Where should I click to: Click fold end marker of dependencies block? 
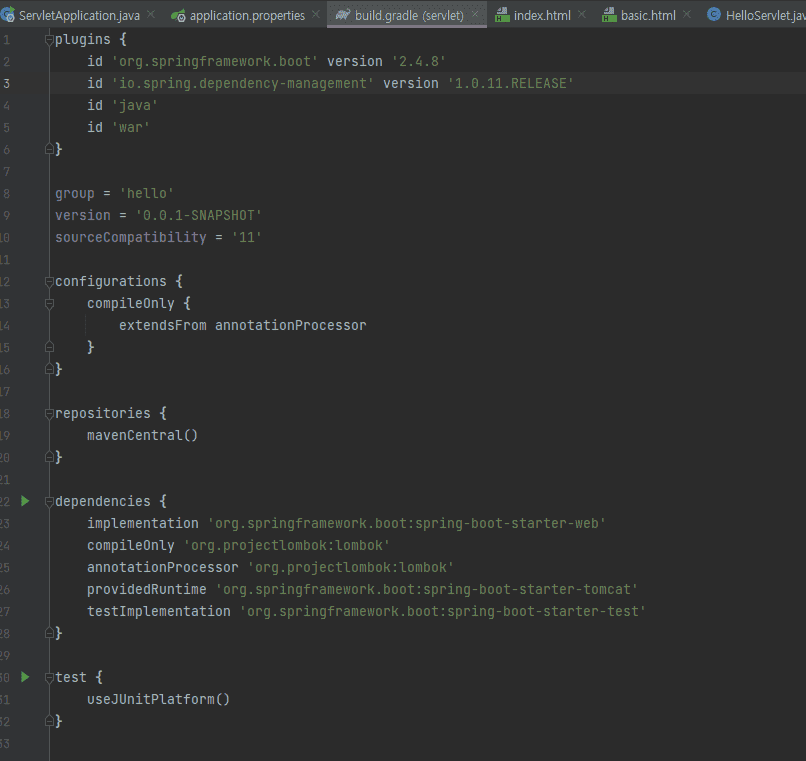(49, 633)
